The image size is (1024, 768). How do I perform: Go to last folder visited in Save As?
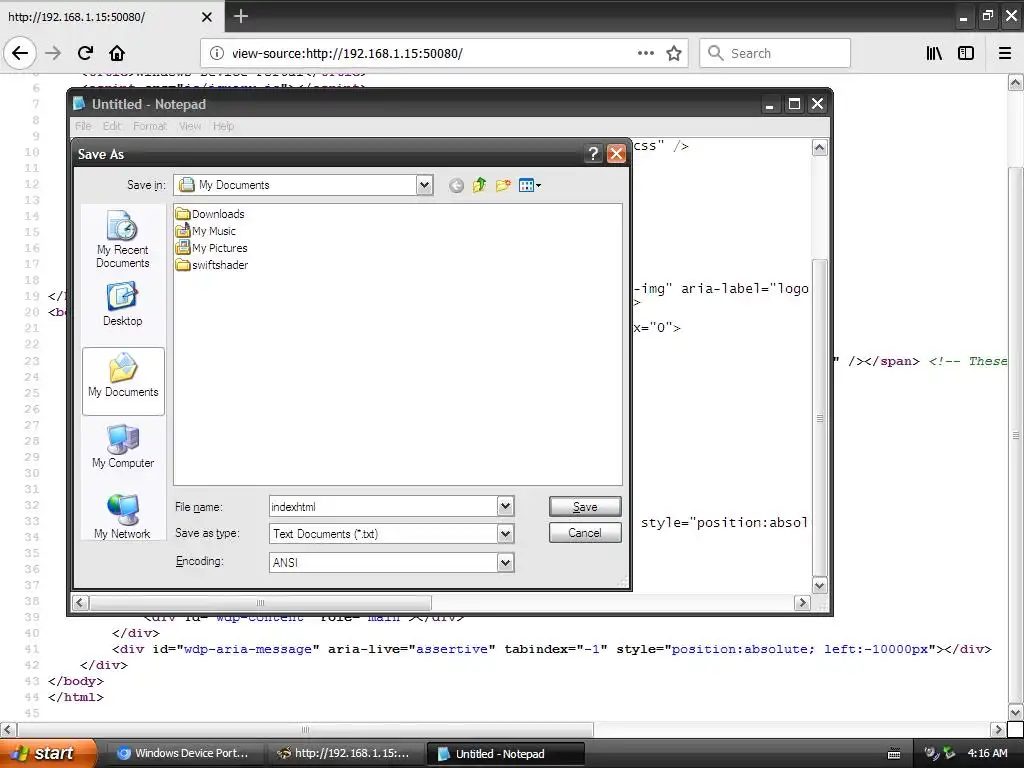pos(456,185)
